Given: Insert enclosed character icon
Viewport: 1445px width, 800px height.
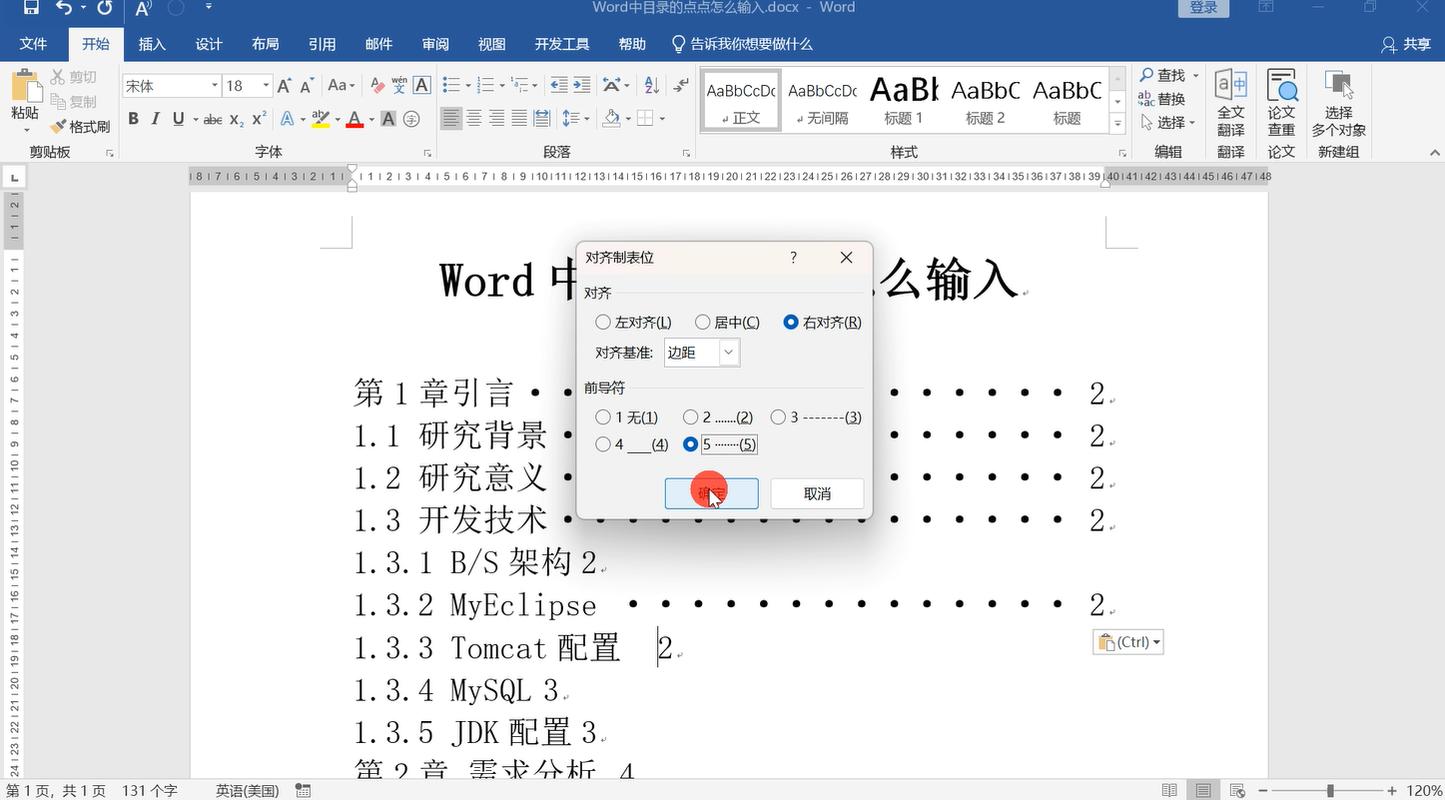Looking at the screenshot, I should point(411,119).
